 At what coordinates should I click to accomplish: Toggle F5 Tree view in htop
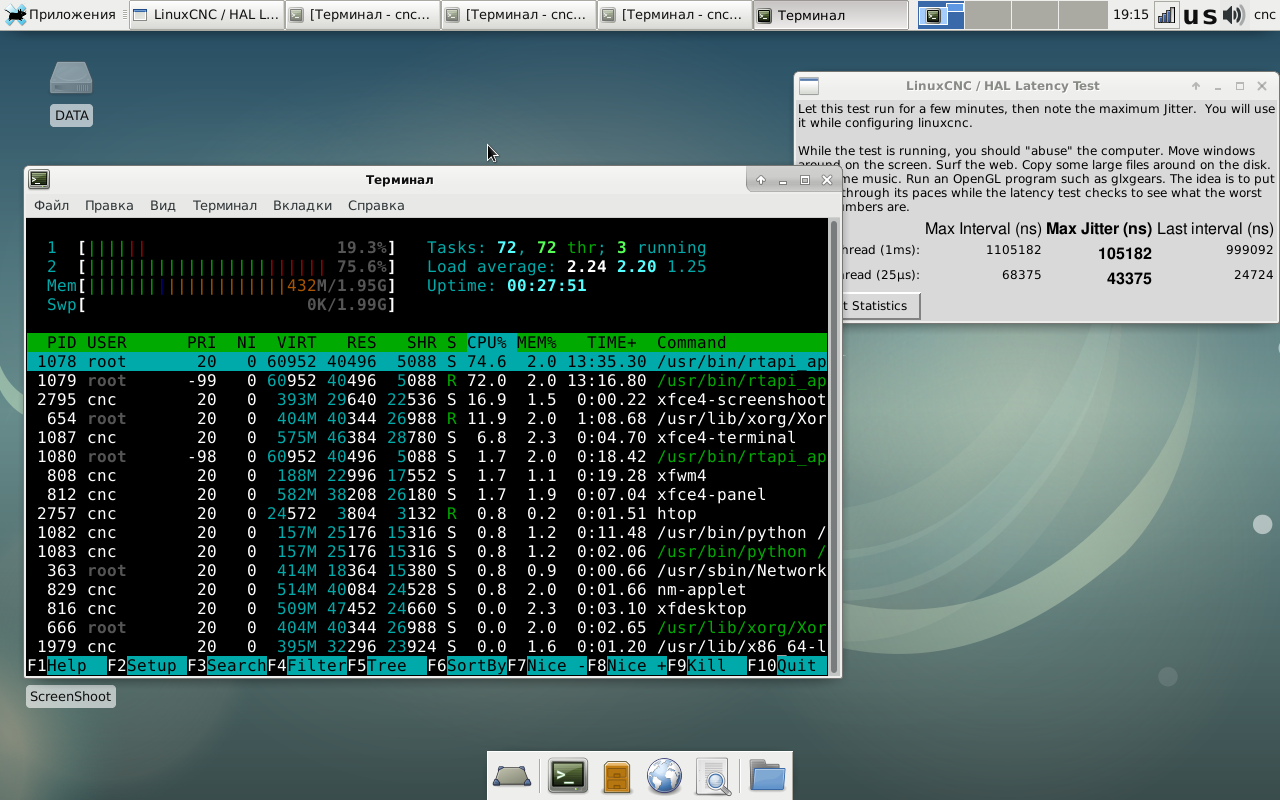tap(387, 665)
